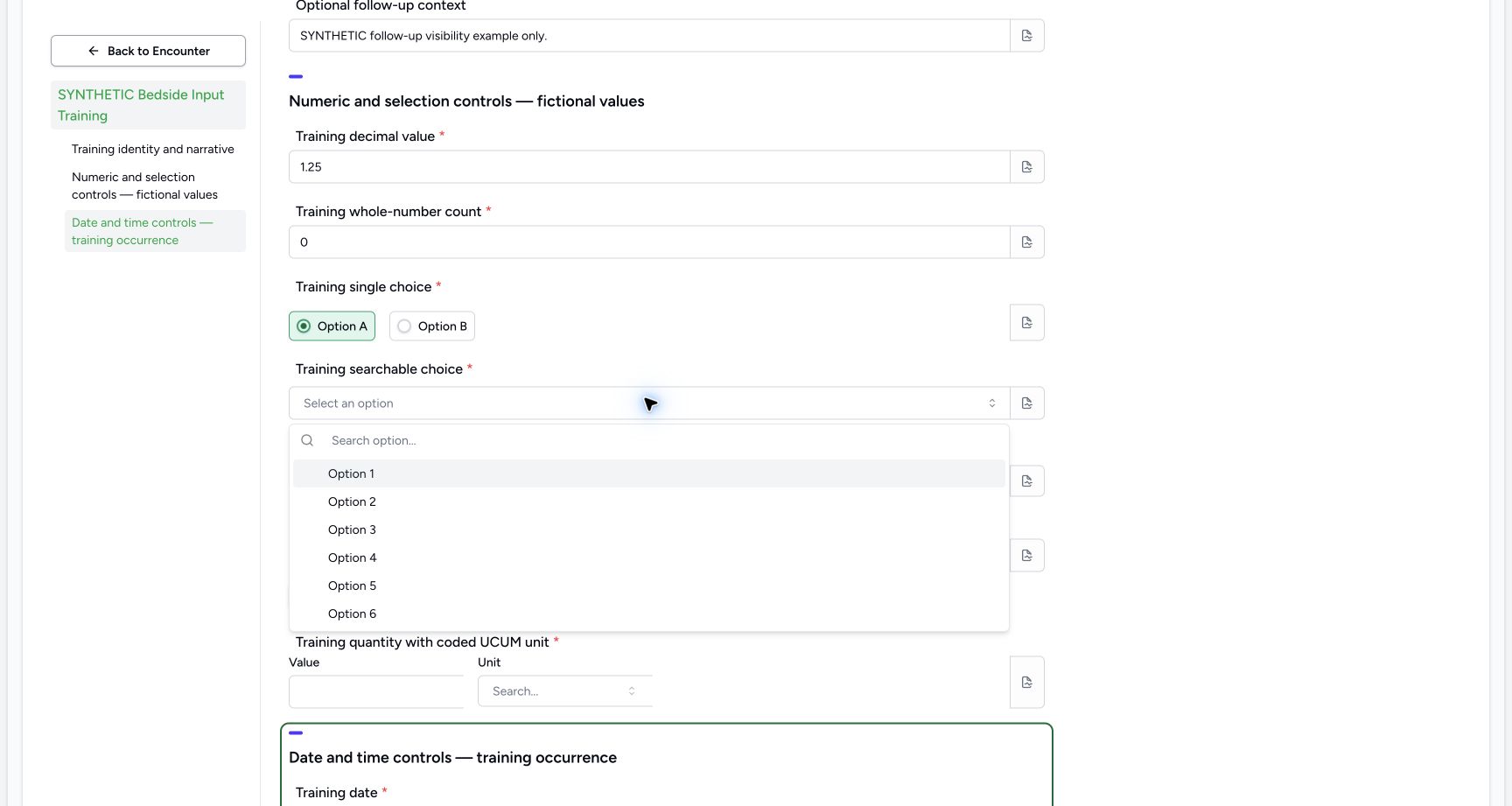The width and height of the screenshot is (1512, 806).
Task: Open the Select an option dropdown
Action: click(649, 403)
